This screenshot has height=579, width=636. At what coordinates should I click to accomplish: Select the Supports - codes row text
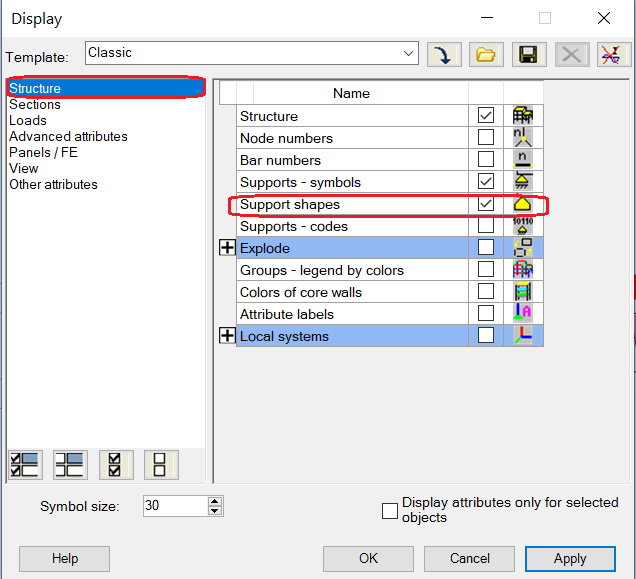294,226
